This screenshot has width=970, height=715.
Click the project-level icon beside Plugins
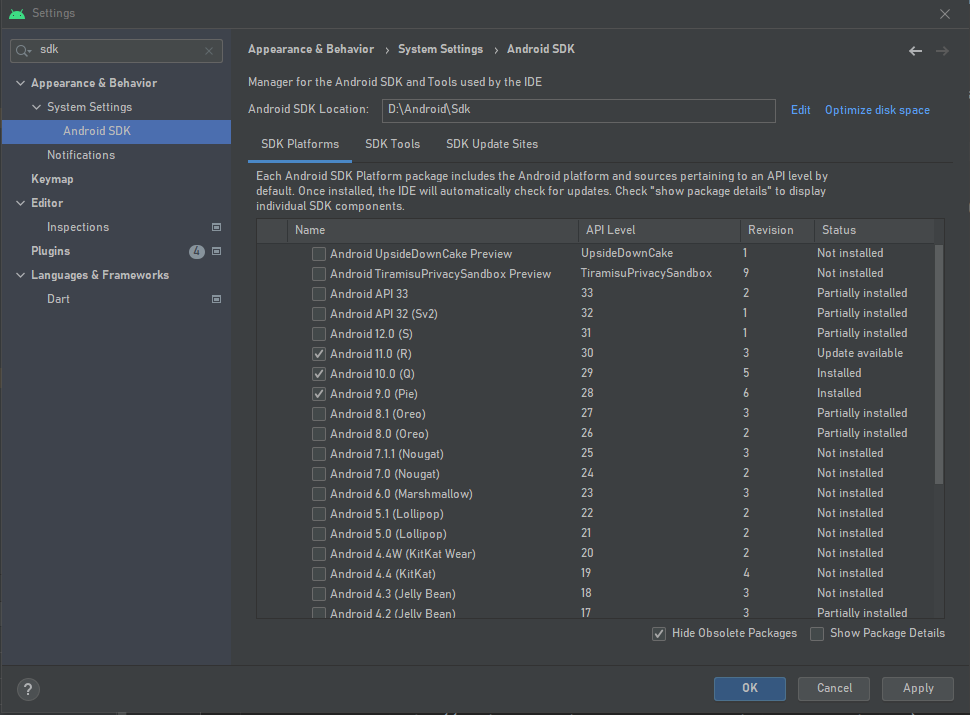pyautogui.click(x=217, y=251)
